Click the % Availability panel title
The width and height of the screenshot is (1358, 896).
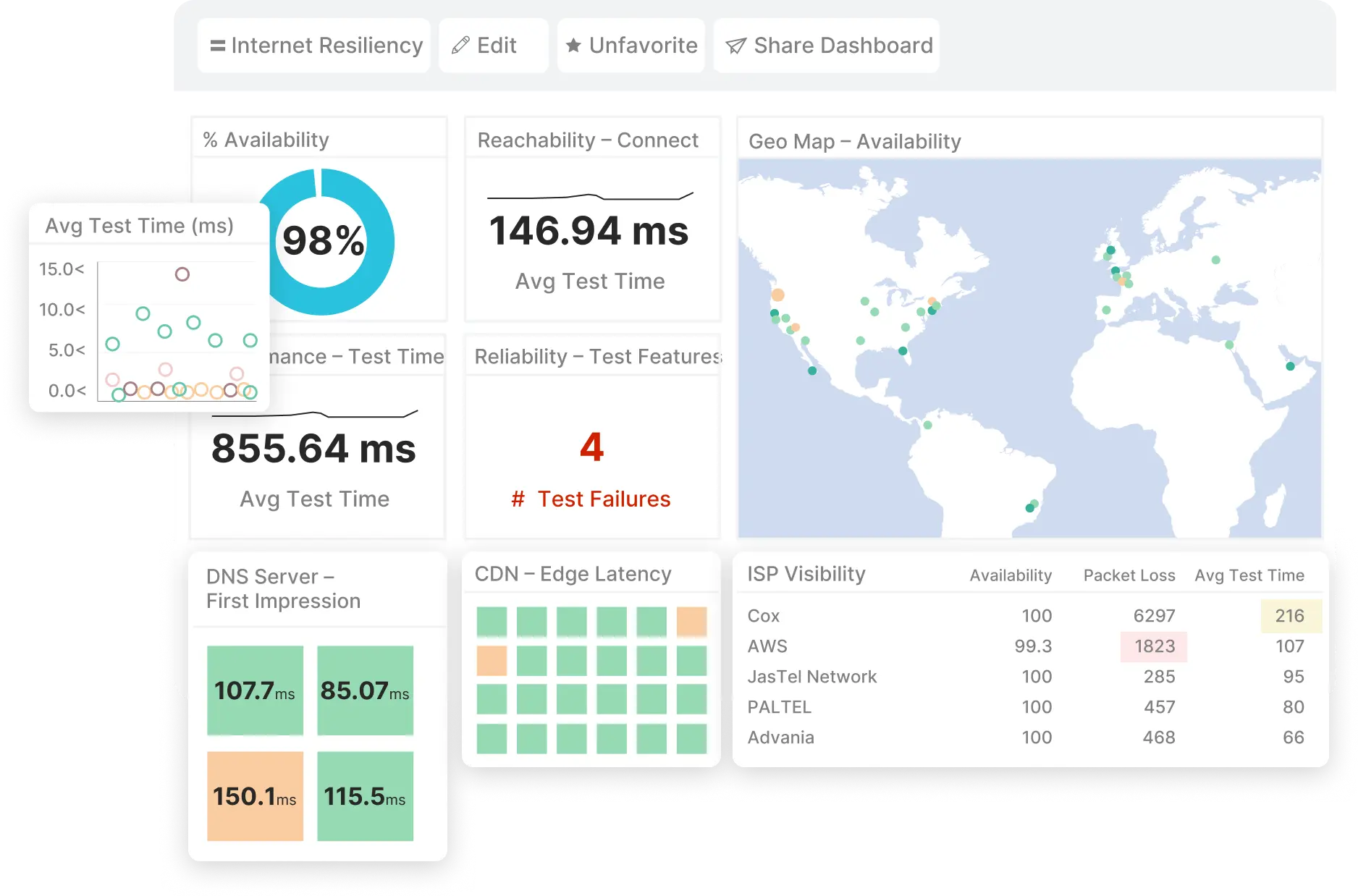266,140
